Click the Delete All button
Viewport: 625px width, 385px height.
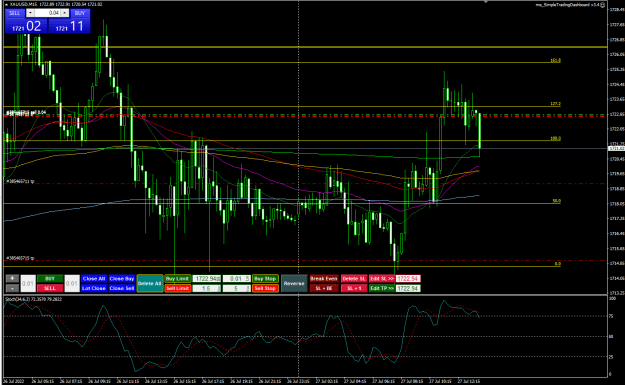click(x=150, y=283)
